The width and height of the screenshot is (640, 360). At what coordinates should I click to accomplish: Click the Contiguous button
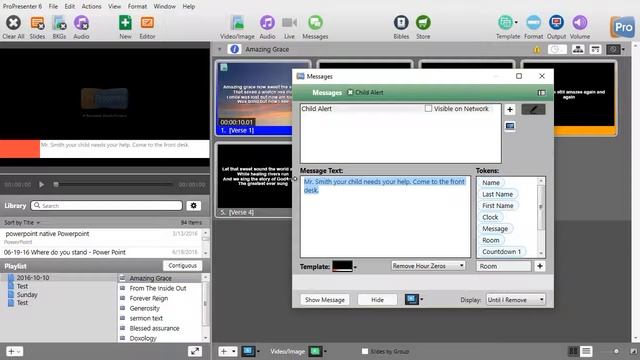pos(182,266)
